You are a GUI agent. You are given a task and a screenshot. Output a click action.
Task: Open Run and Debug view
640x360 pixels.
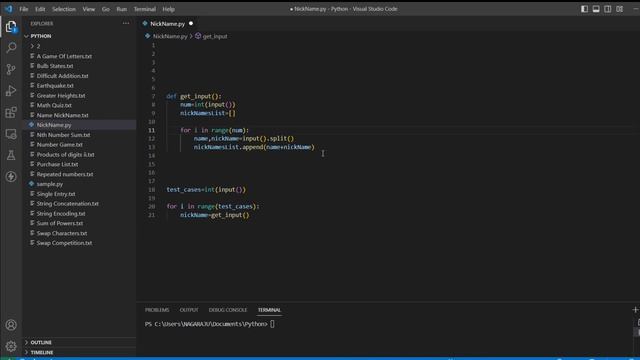click(x=11, y=91)
